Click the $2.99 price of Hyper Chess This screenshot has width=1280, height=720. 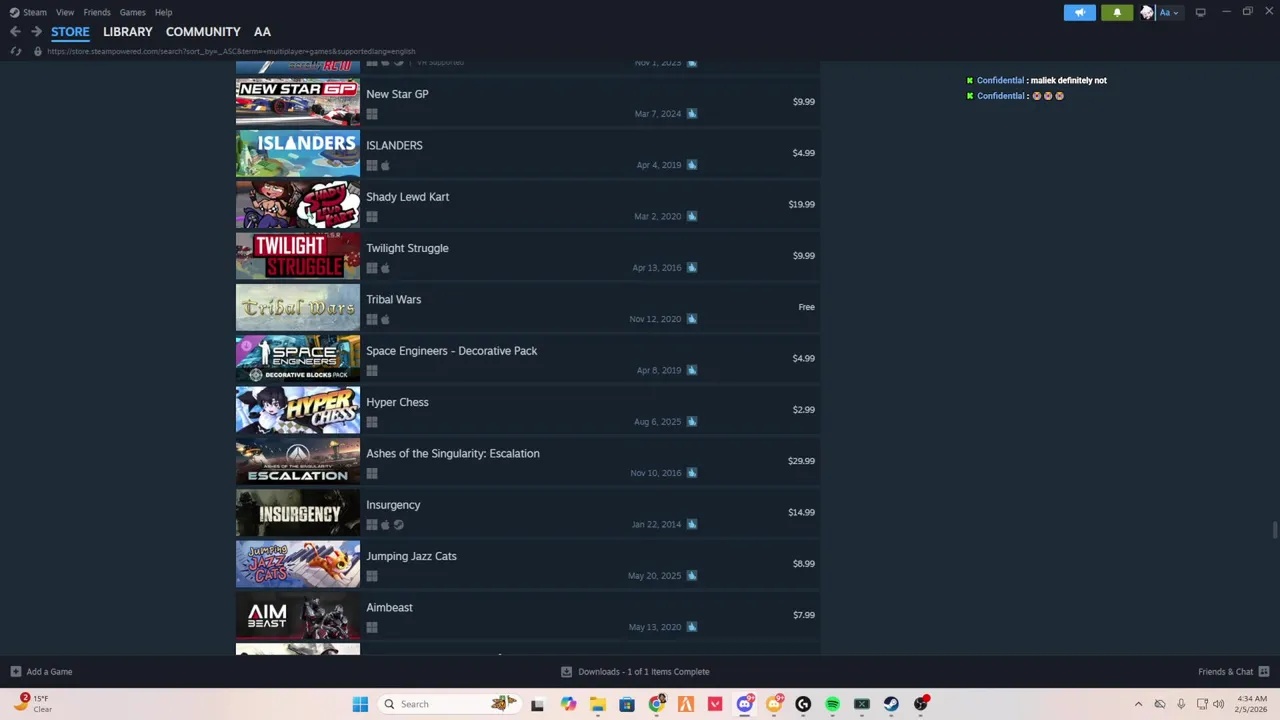803,410
